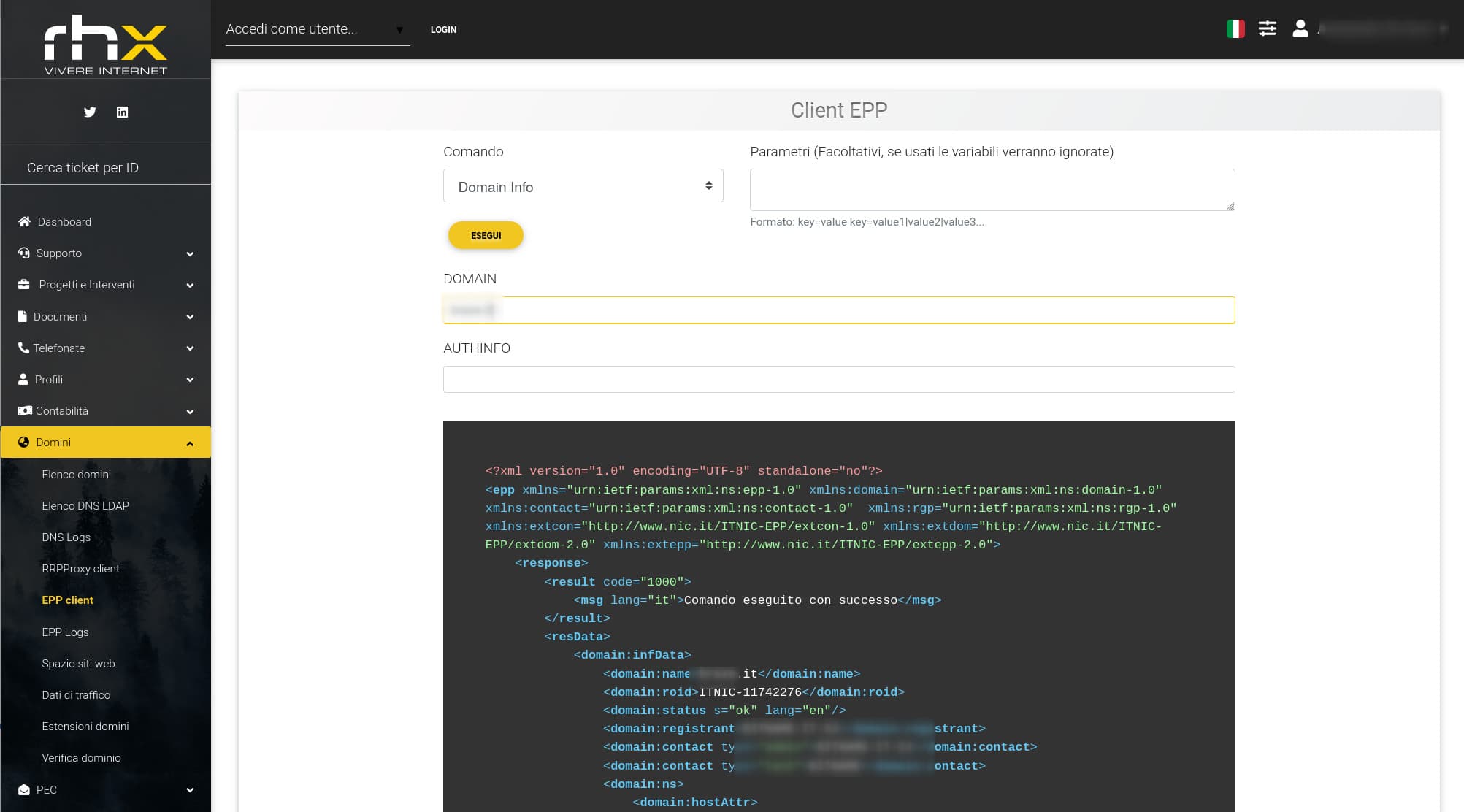The width and height of the screenshot is (1464, 812).
Task: Open the user account icon
Action: (x=1300, y=29)
